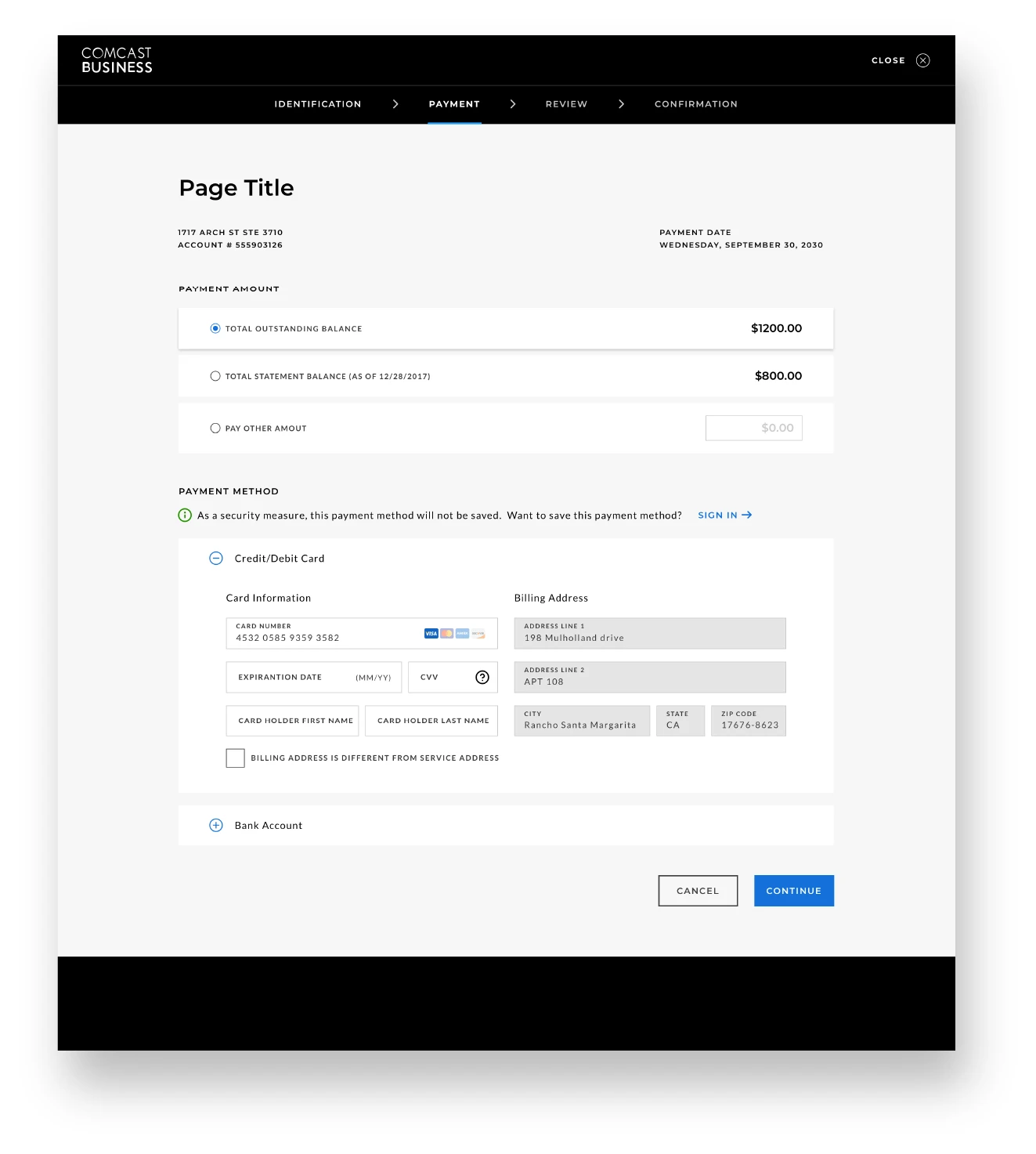The width and height of the screenshot is (1036, 1154).
Task: Click the Comcast Business logo
Action: coord(117,60)
